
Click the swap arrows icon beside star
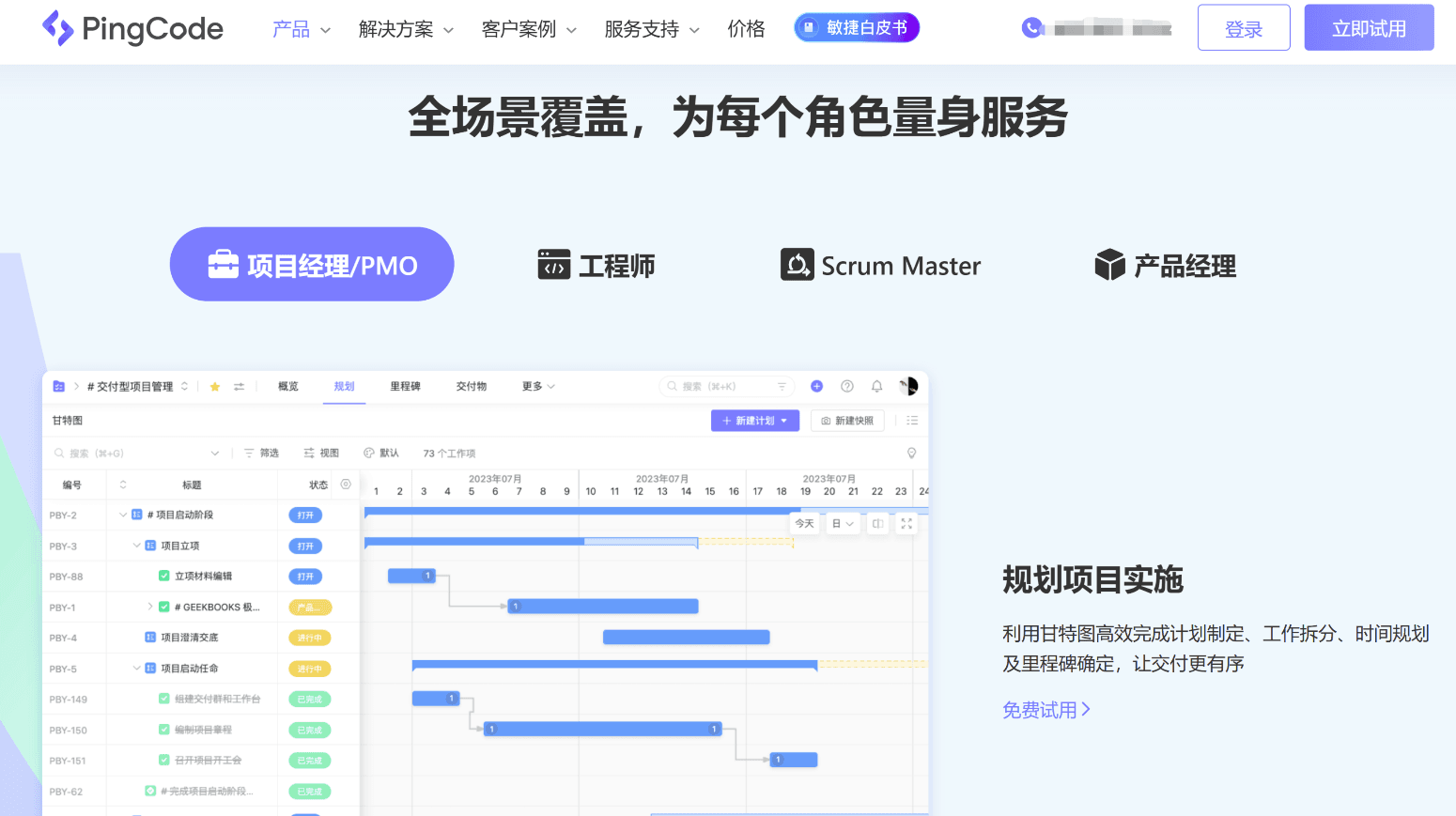pyautogui.click(x=240, y=387)
